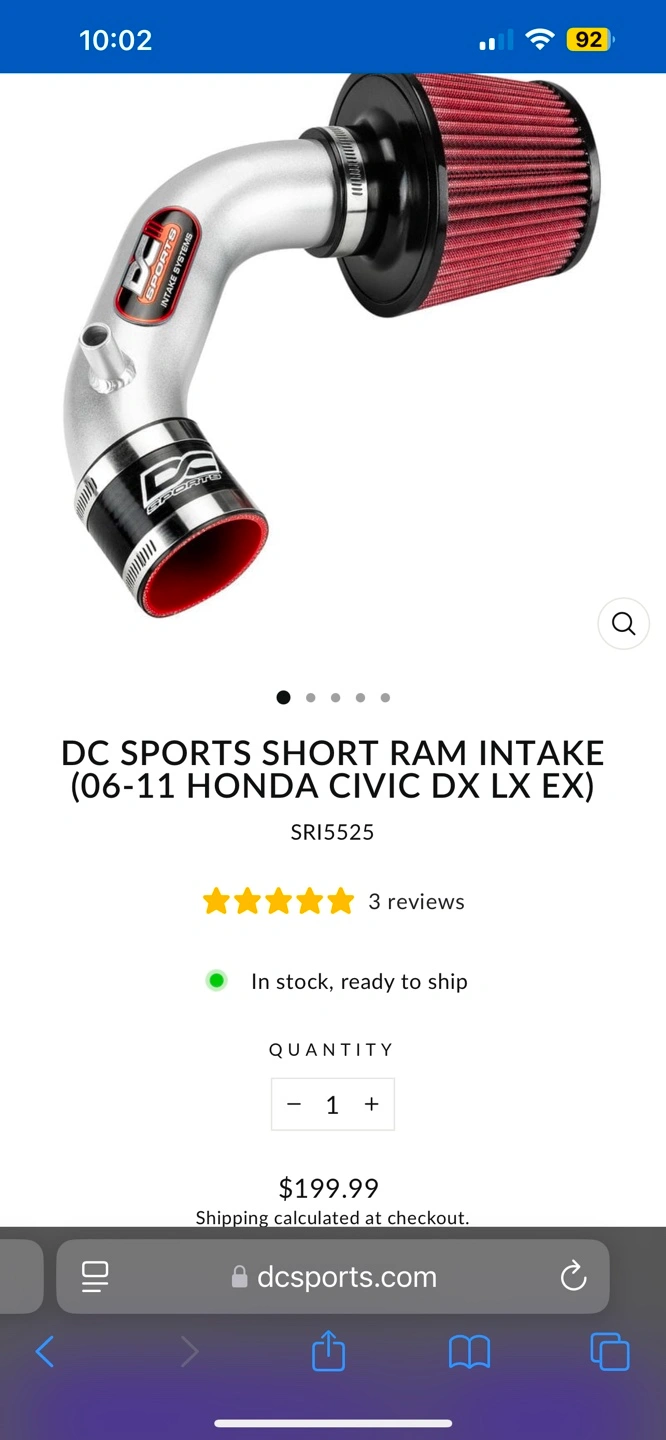Open the 3 reviews link
This screenshot has width=666, height=1440.
click(416, 901)
